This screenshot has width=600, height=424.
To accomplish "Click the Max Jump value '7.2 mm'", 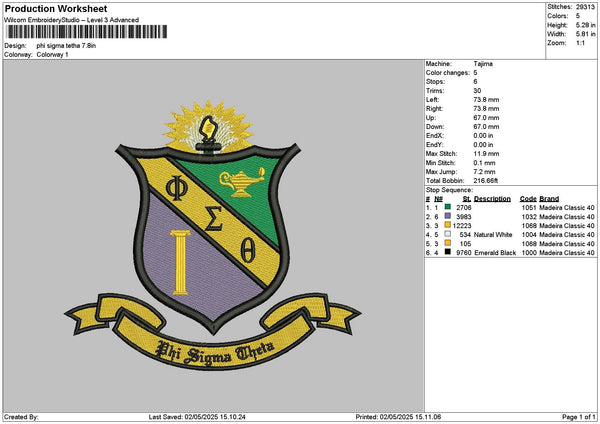I will coord(484,172).
